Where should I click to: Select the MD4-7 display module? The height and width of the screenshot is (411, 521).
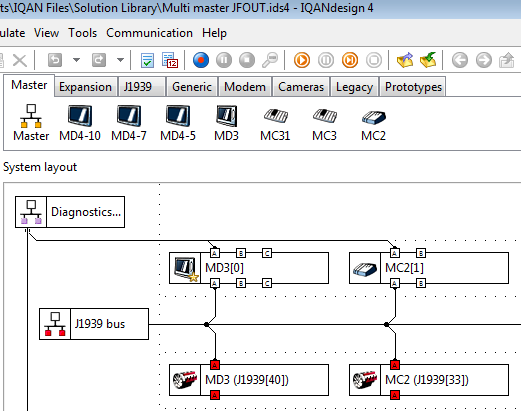pyautogui.click(x=129, y=123)
